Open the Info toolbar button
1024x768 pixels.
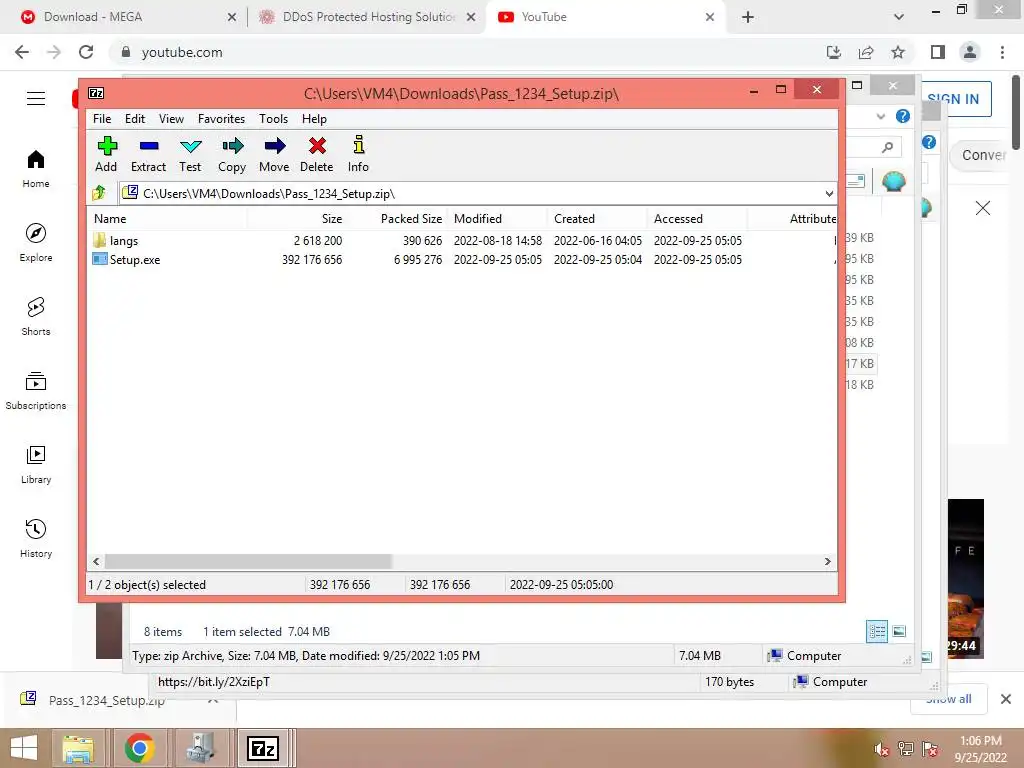[358, 154]
